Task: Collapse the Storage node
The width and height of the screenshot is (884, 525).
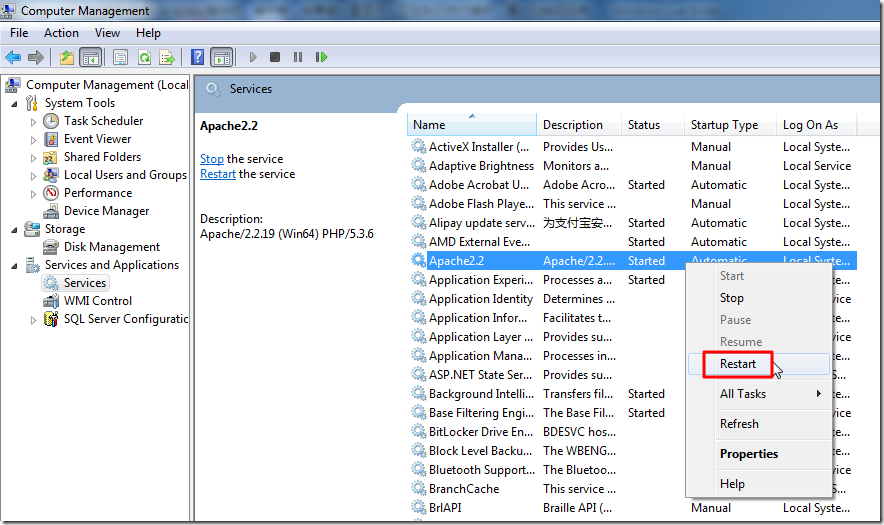Action: pos(15,230)
